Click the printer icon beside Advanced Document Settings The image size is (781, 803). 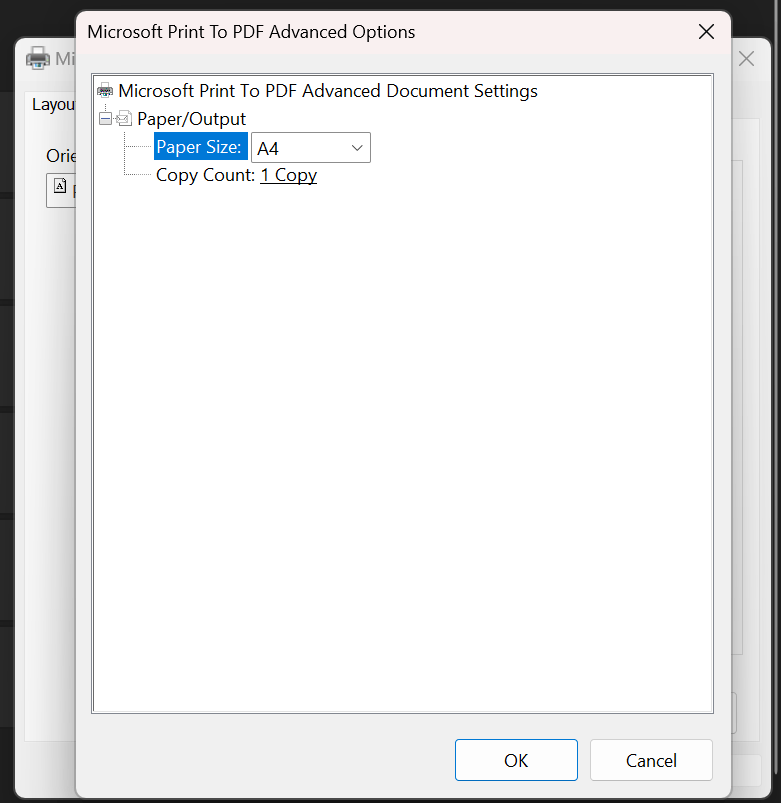click(104, 90)
